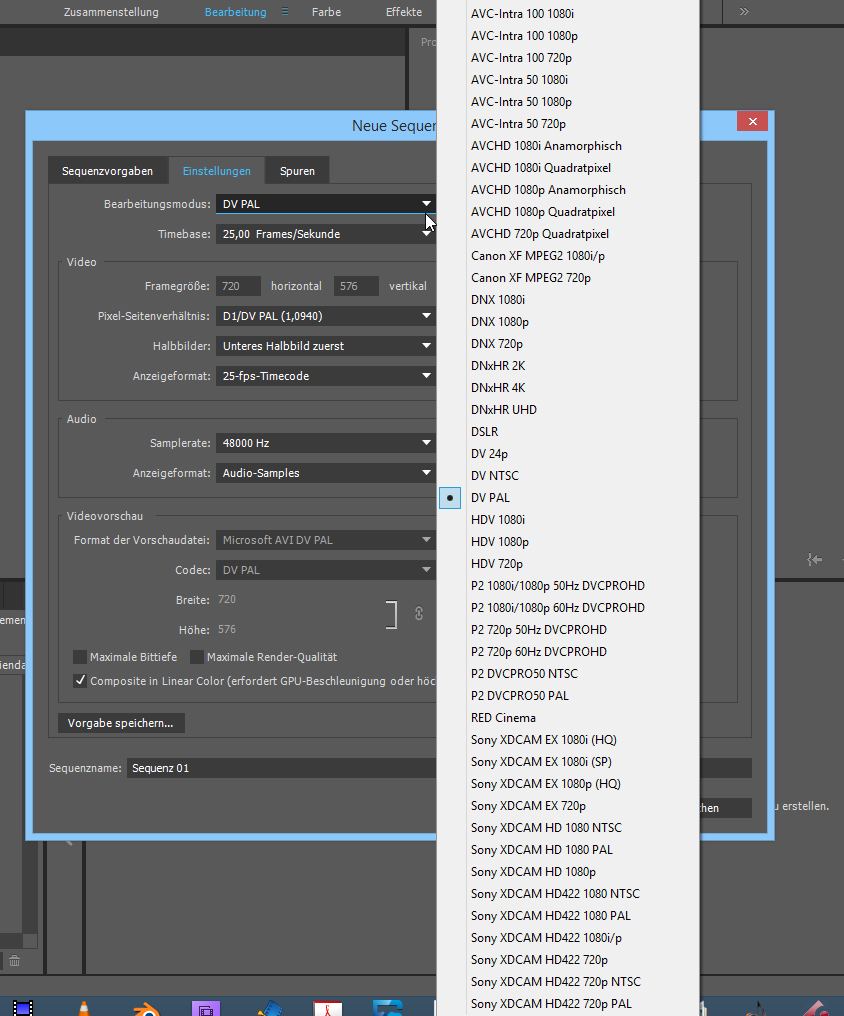Open the Timebase dropdown

325,234
